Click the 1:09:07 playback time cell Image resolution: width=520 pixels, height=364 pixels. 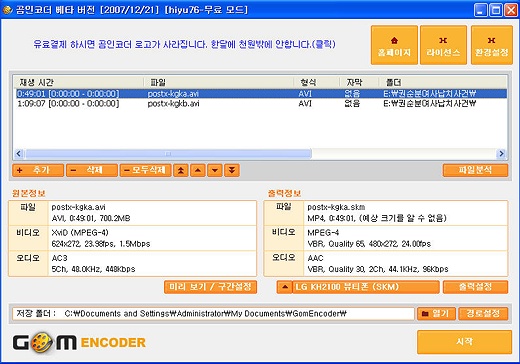point(68,104)
